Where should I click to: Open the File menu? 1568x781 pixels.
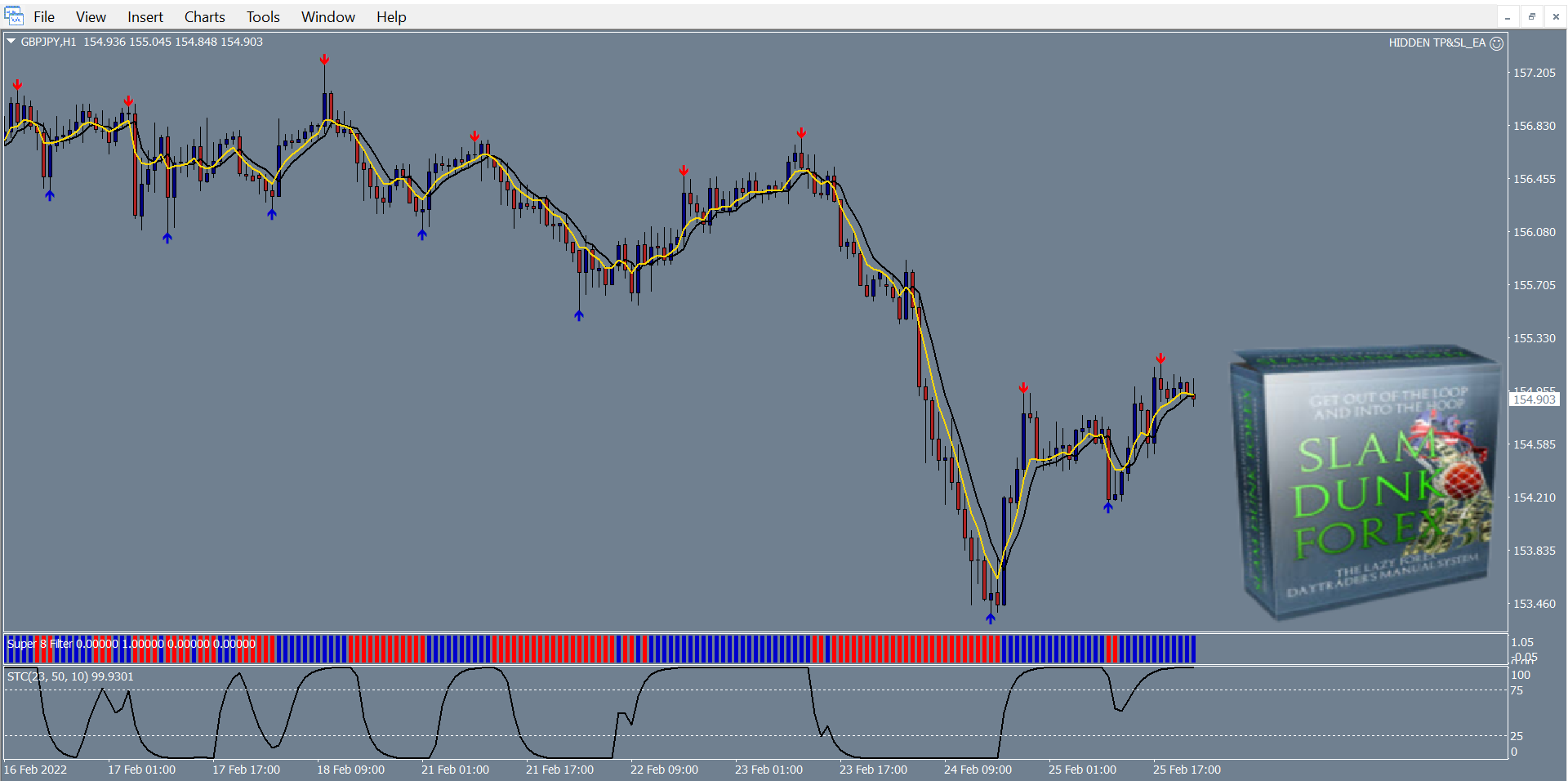tap(44, 17)
